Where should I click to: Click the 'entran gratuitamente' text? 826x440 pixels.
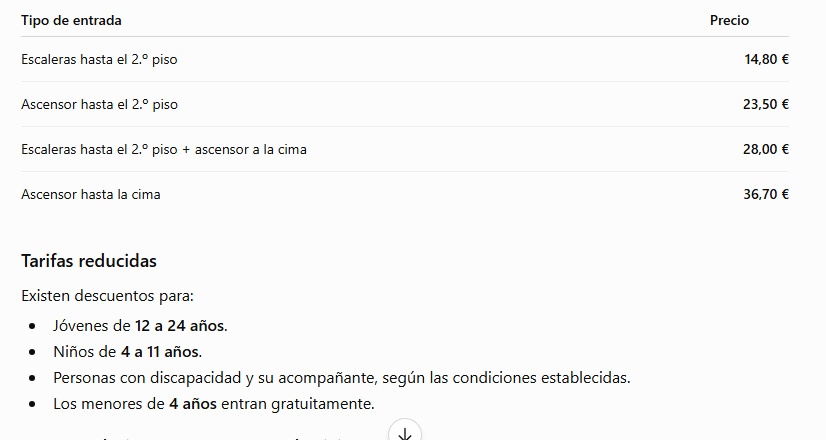tap(298, 404)
